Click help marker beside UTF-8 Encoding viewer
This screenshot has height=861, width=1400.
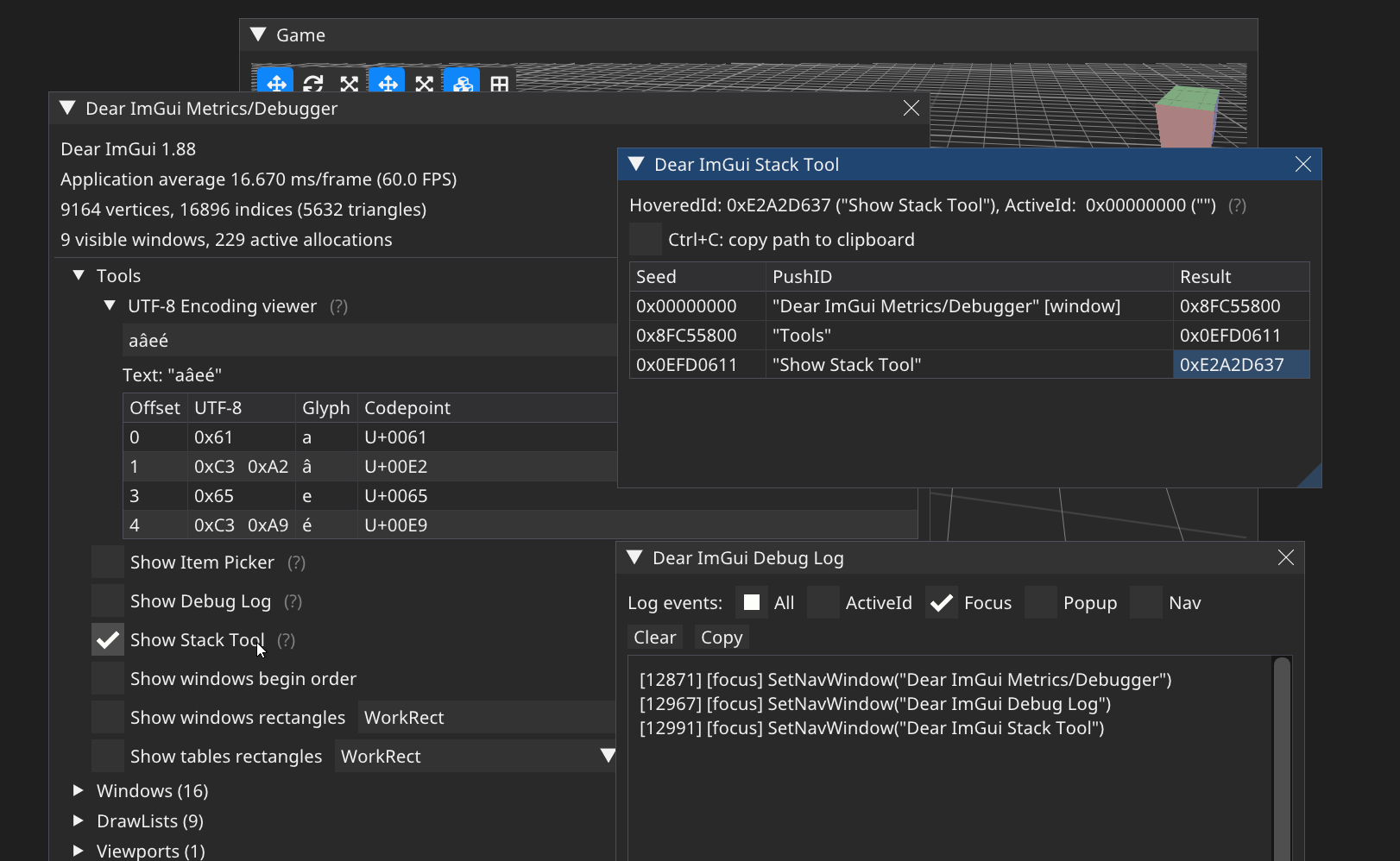coord(338,306)
